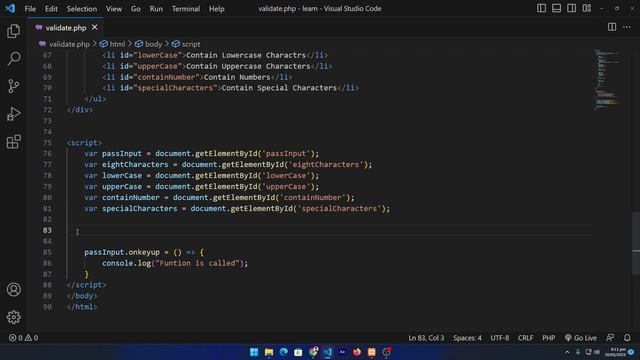The height and width of the screenshot is (360, 640).
Task: Open the View menu
Action: [114, 9]
